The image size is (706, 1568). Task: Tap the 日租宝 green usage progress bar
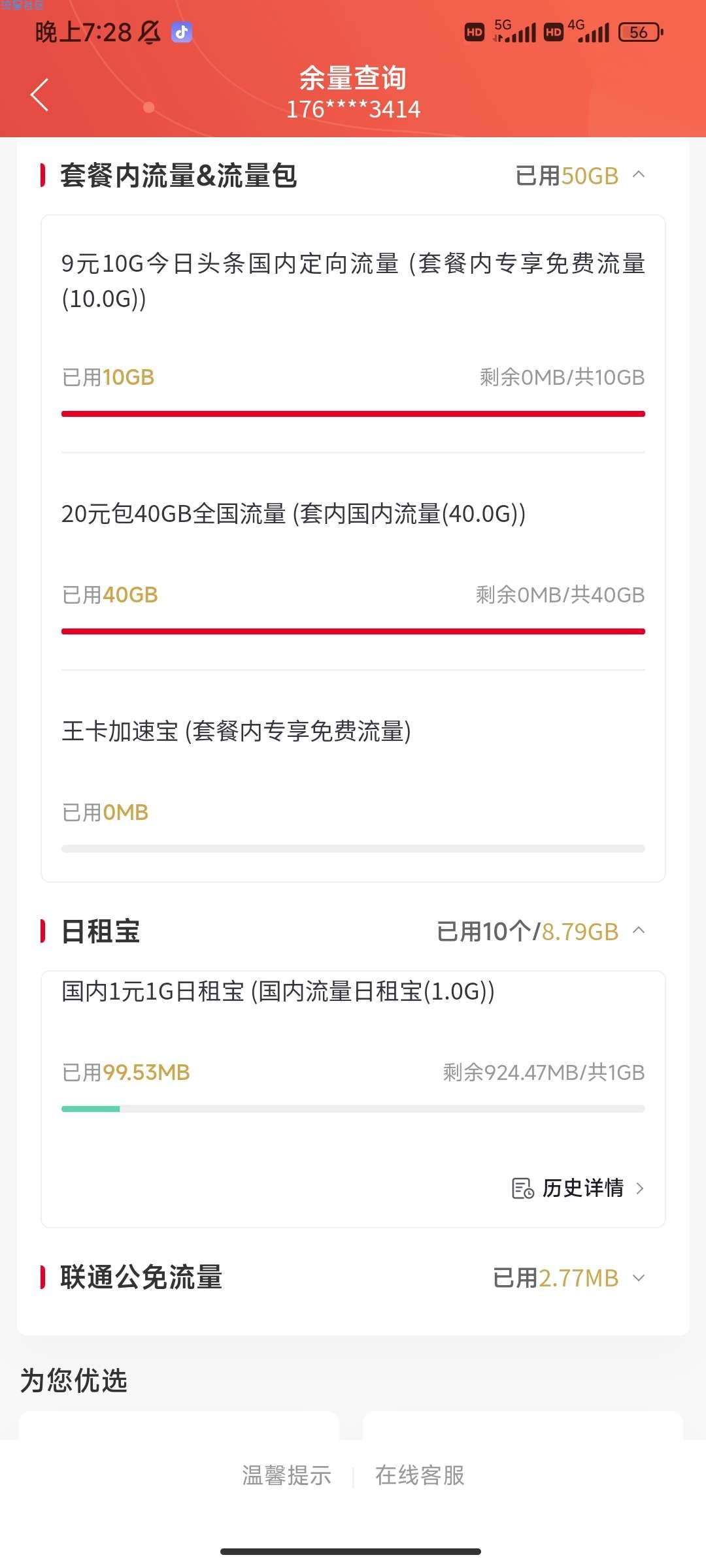click(x=353, y=1109)
